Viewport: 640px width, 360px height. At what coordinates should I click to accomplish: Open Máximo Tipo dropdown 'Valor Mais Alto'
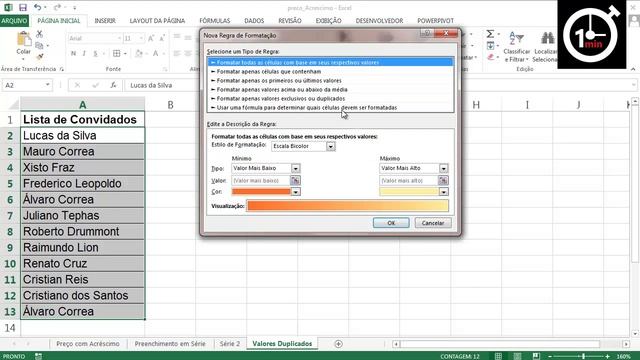tap(443, 168)
